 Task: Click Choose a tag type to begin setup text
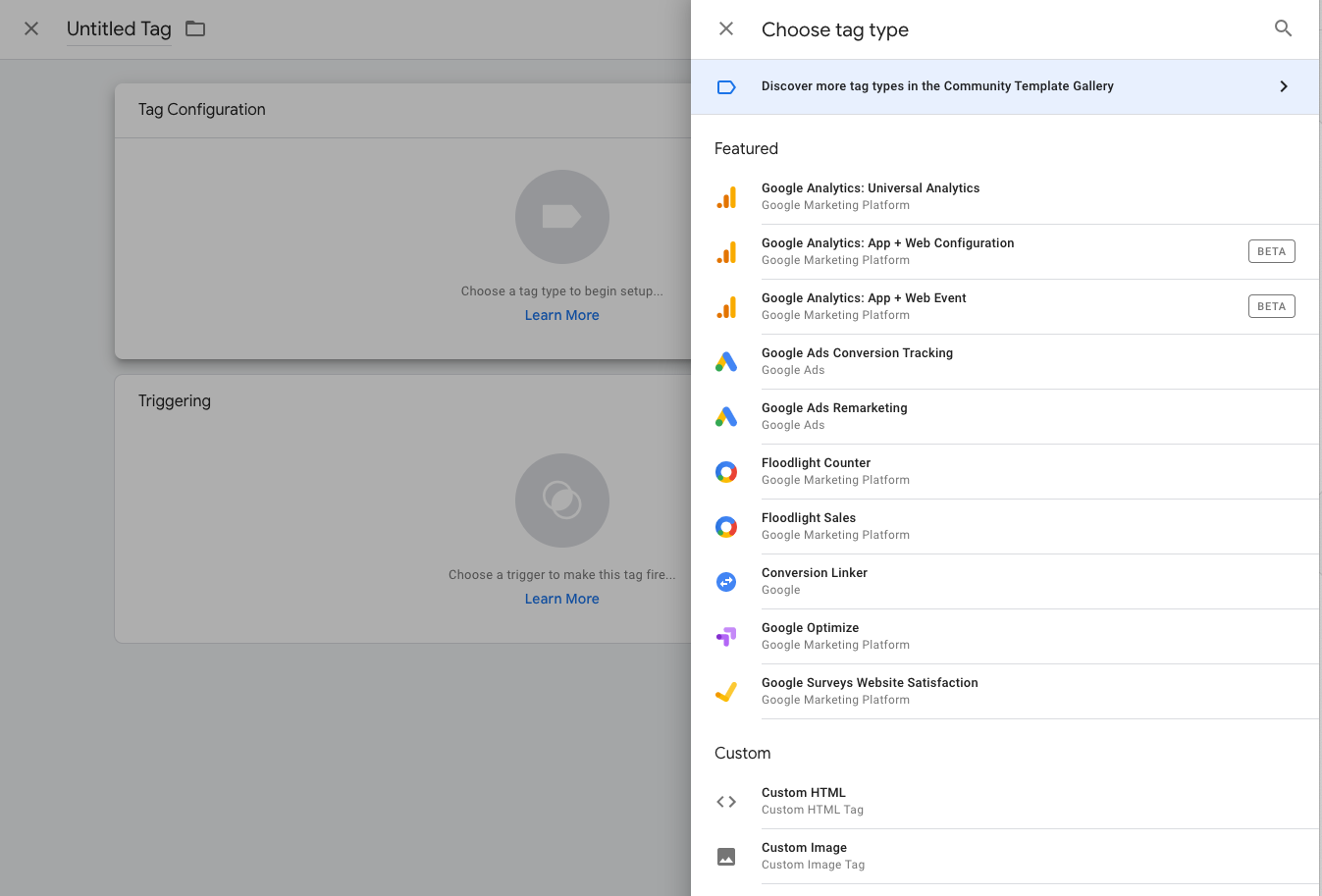[562, 291]
